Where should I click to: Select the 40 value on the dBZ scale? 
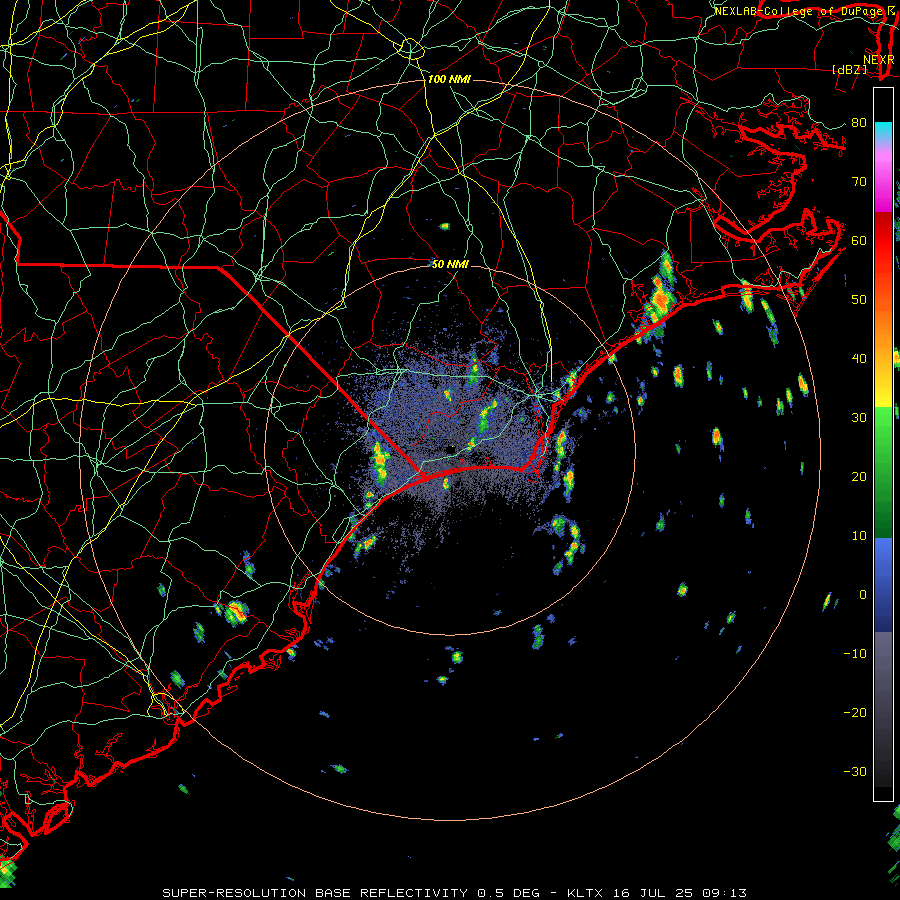(859, 359)
